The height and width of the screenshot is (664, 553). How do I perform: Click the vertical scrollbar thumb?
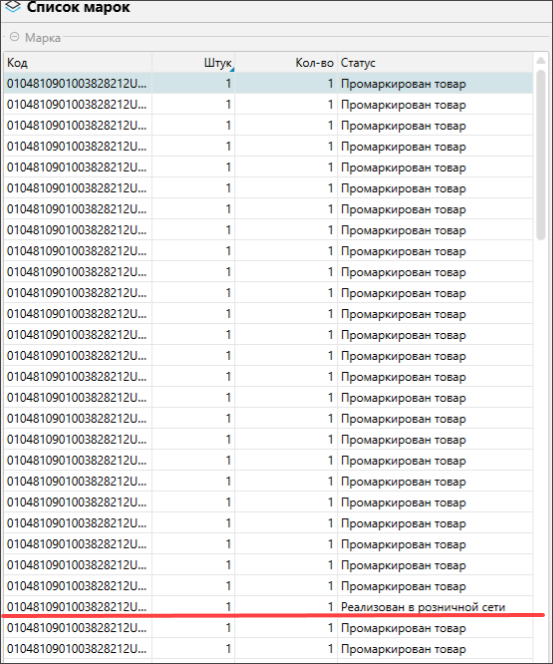[541, 155]
